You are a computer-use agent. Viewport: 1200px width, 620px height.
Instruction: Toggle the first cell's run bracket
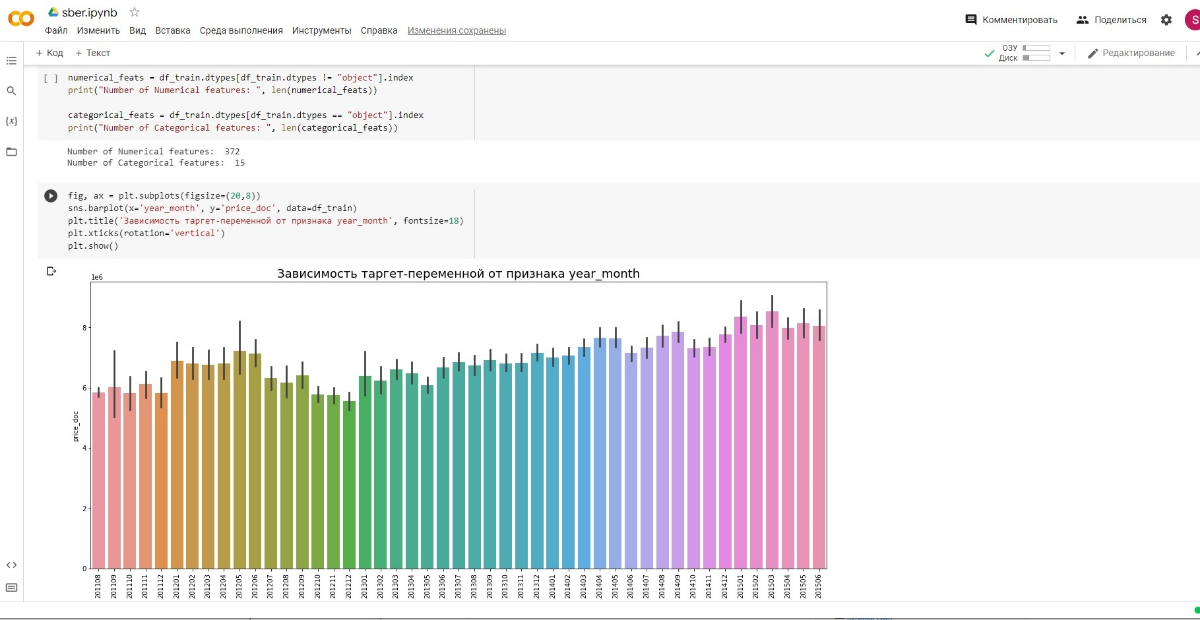(51, 78)
